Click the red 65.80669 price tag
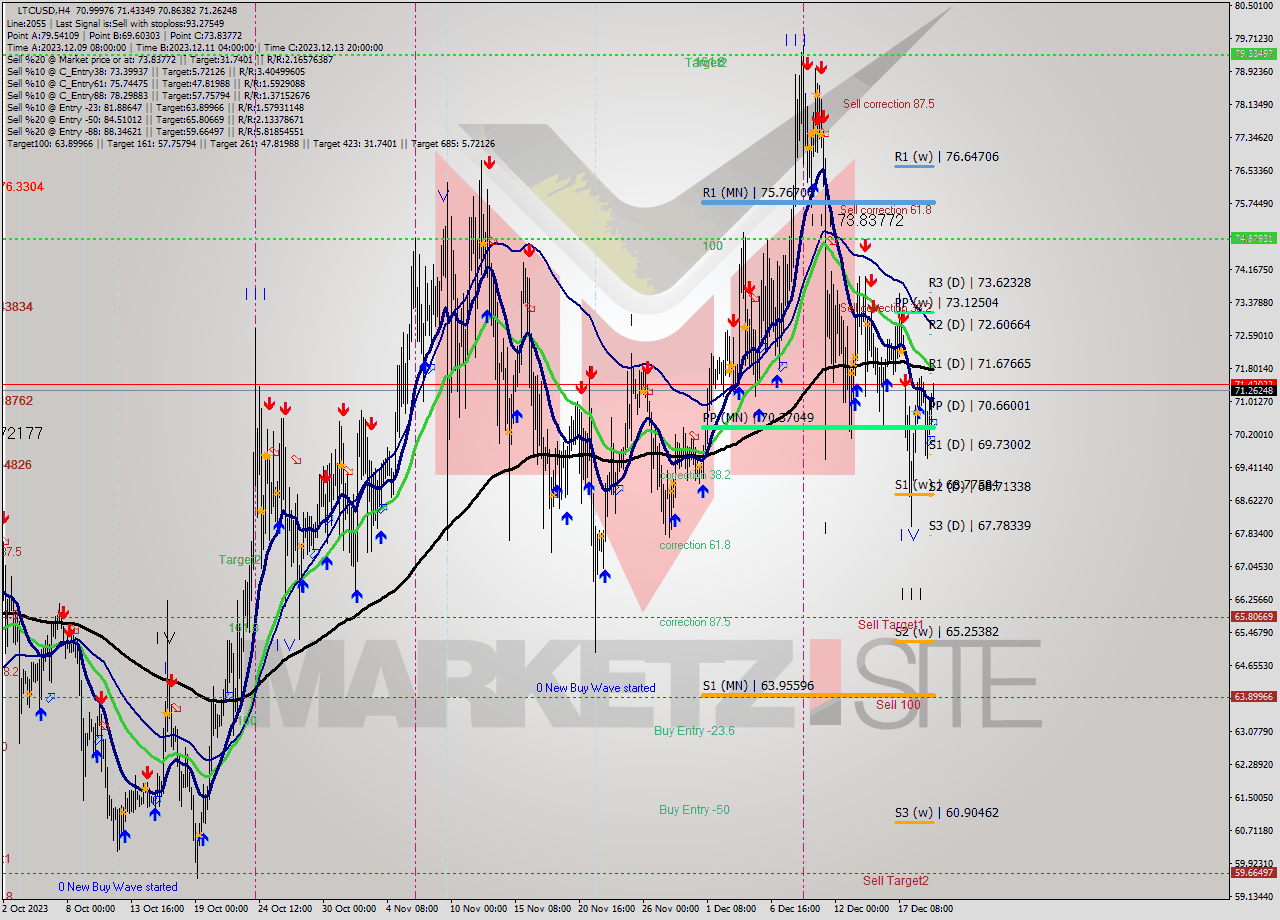 1254,617
